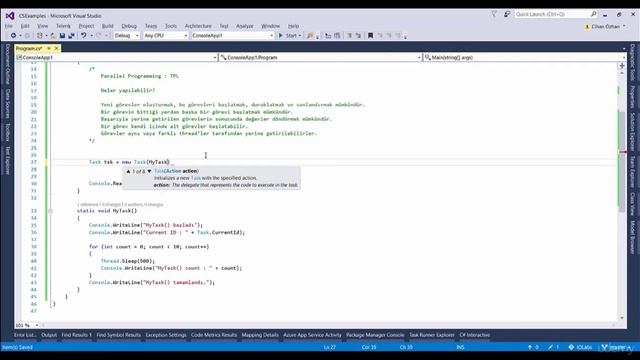
Task: Click the account name Cihan Özhan
Action: (605, 27)
